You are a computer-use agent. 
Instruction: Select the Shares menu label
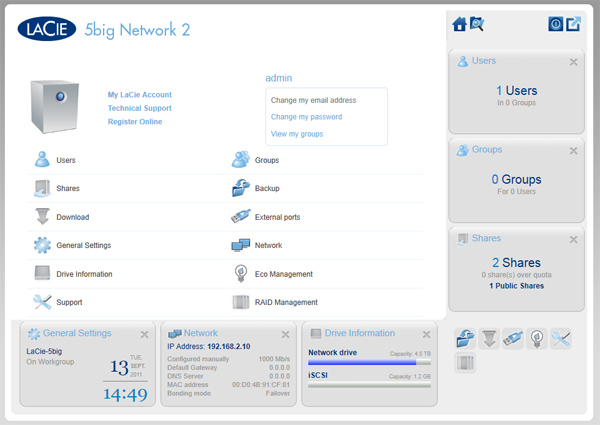pos(68,188)
